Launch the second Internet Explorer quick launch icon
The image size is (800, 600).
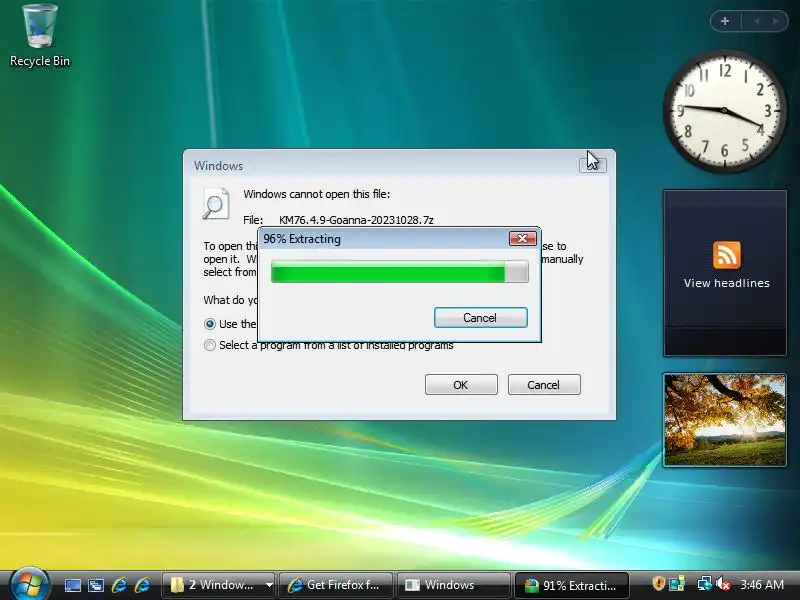click(142, 585)
